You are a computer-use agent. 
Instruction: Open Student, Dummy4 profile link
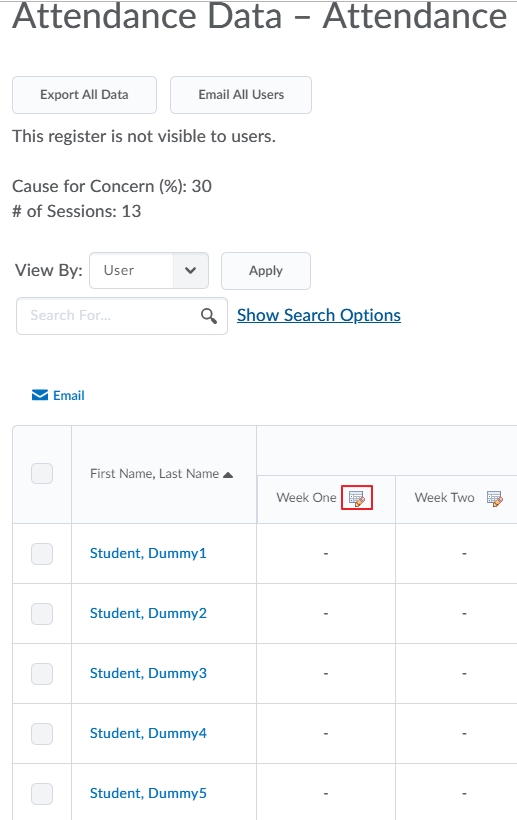click(x=148, y=733)
